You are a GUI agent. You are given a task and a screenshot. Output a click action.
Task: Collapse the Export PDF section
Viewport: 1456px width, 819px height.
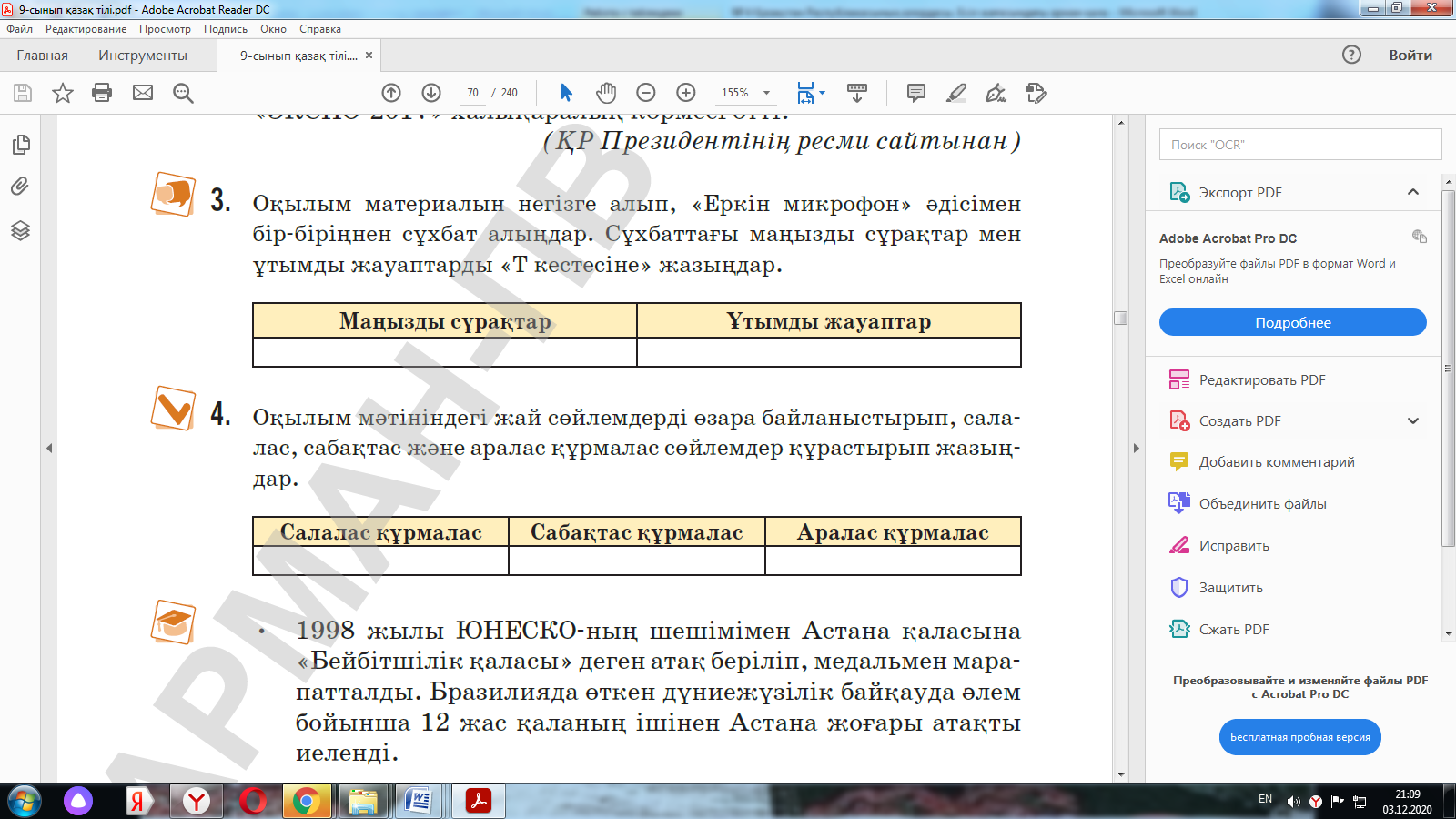click(x=1412, y=192)
